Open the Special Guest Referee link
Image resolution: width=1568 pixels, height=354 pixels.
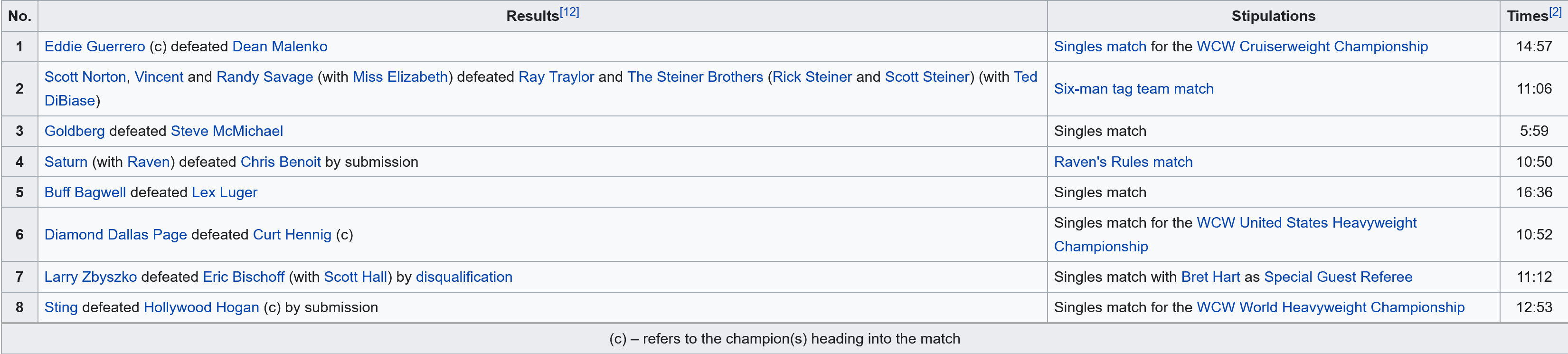point(1338,277)
